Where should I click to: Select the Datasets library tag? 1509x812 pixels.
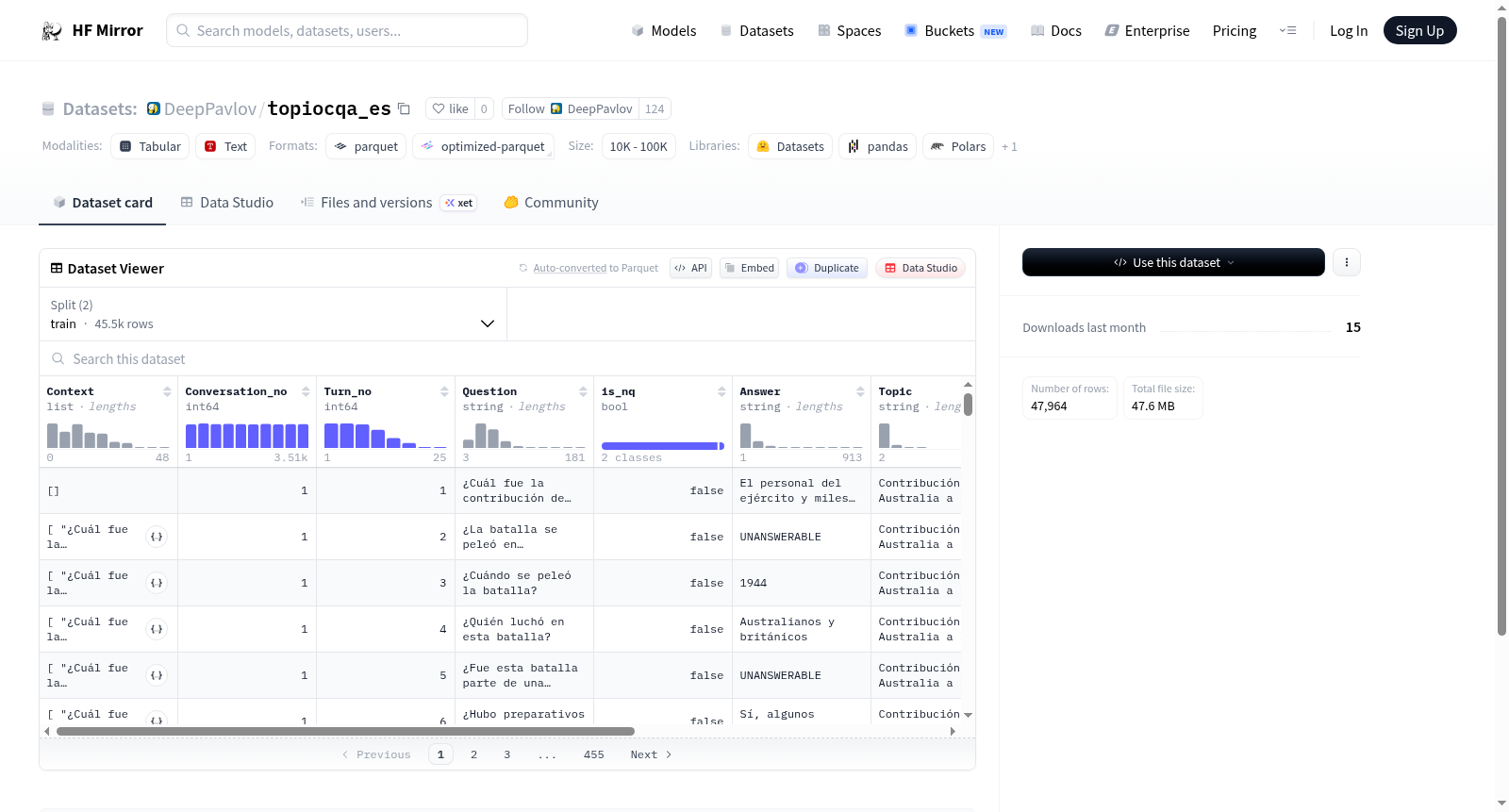[x=790, y=146]
